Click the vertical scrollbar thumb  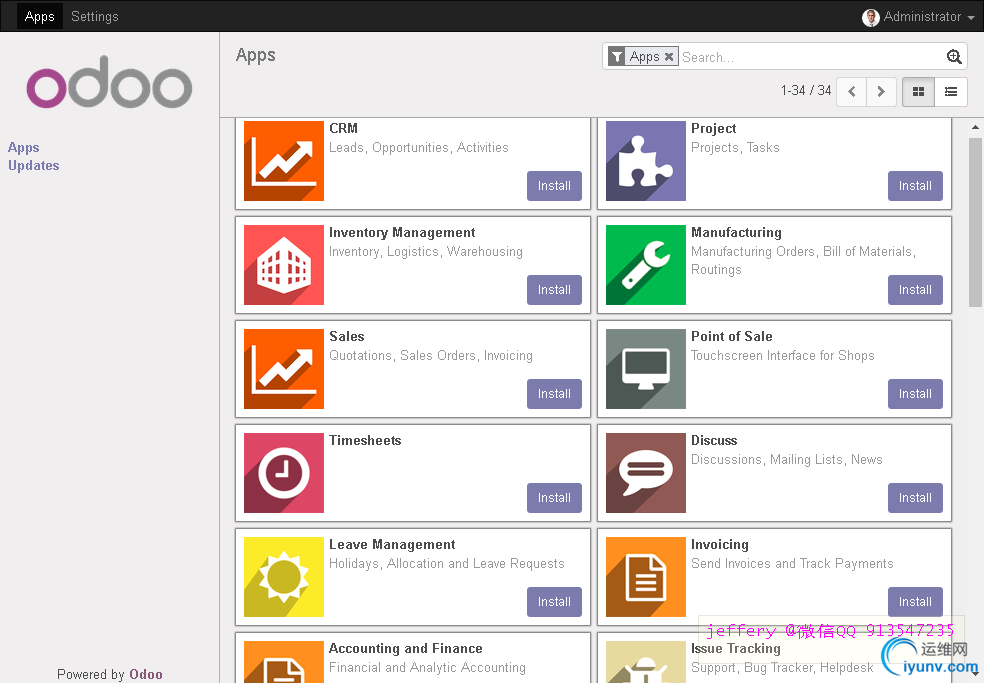pyautogui.click(x=975, y=222)
